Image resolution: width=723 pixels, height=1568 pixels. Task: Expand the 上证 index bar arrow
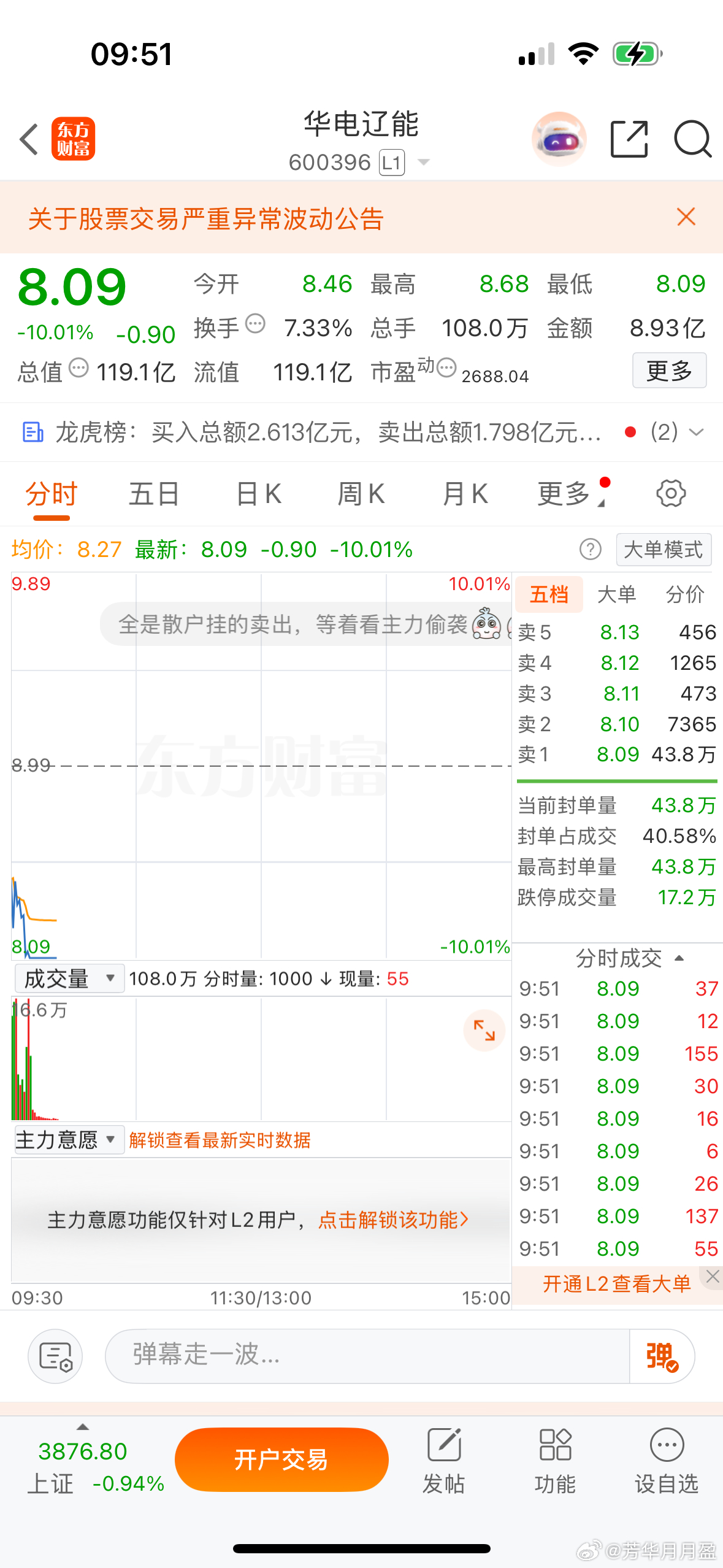coord(83,1427)
